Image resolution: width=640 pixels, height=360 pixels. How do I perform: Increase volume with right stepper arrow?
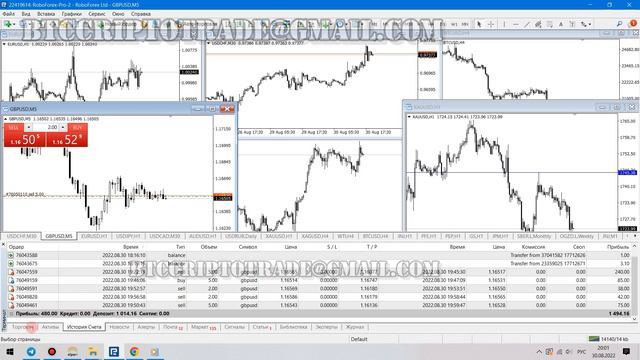click(63, 127)
